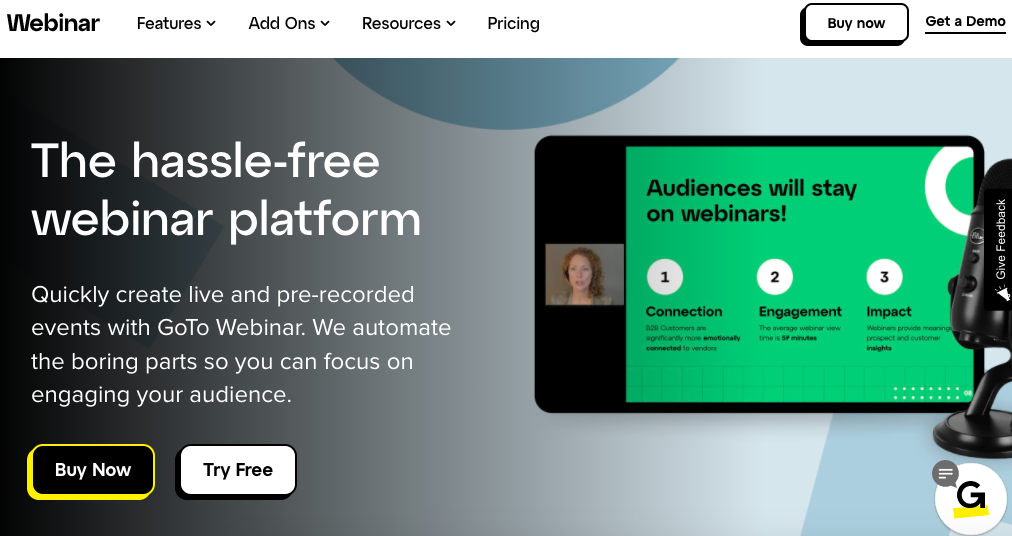Click the Webinar logo
The image size is (1012, 536).
tap(54, 23)
